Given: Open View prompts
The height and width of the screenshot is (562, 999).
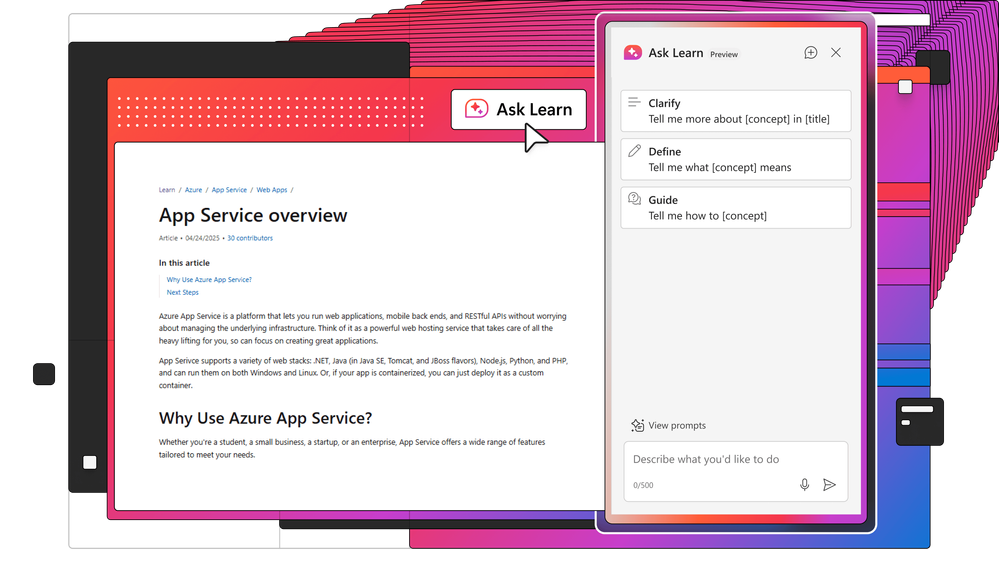Looking at the screenshot, I should point(668,425).
